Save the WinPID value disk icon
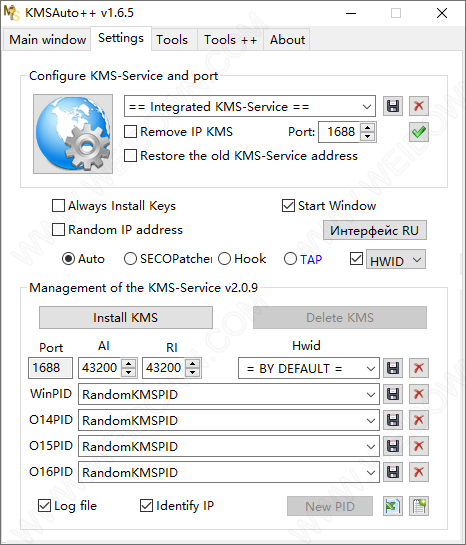The image size is (466, 545). click(x=393, y=394)
